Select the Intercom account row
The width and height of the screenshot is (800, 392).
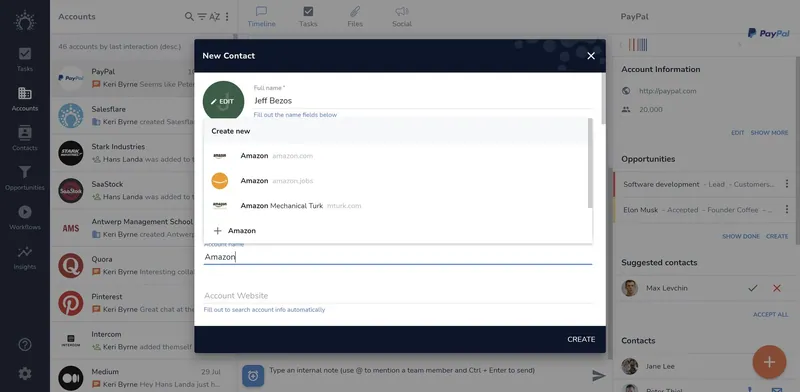coord(122,340)
